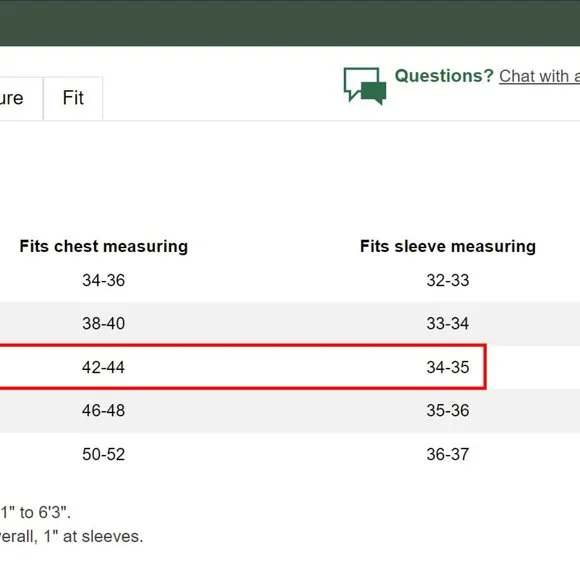Select the 36-37 sleeve measurement cell
The width and height of the screenshot is (580, 580).
448,454
